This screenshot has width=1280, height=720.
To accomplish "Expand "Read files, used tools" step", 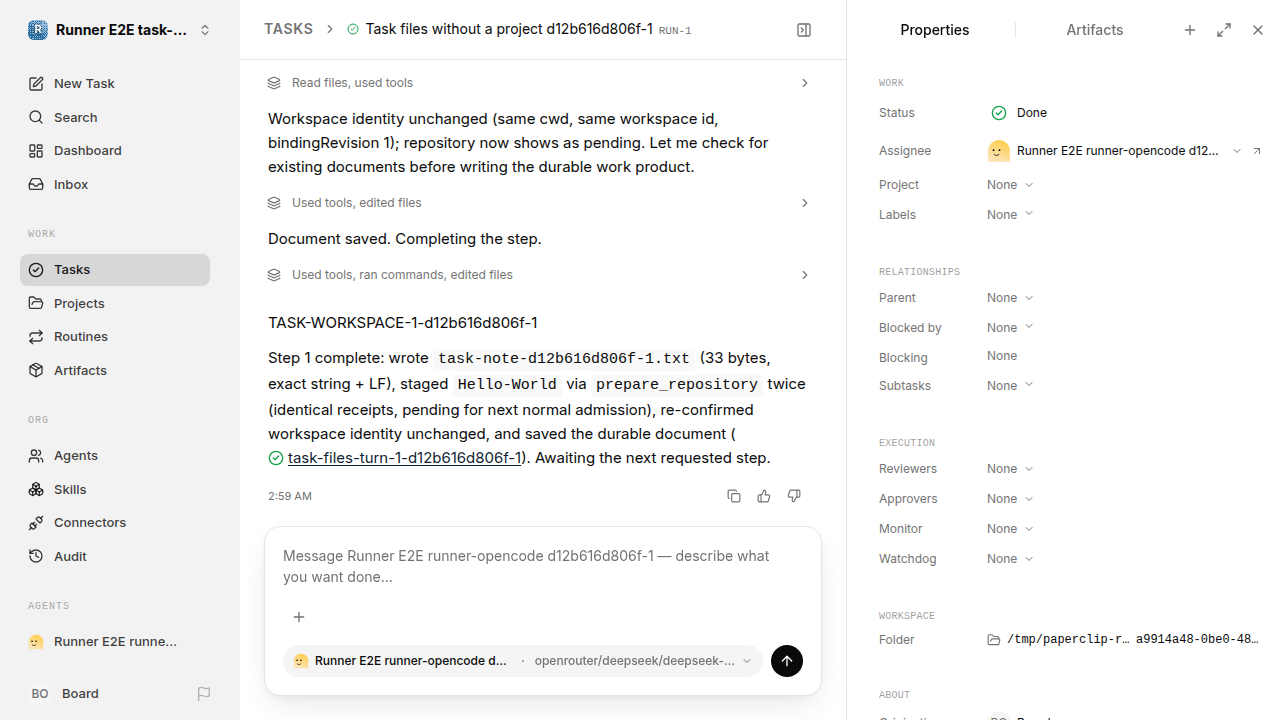I will click(538, 83).
